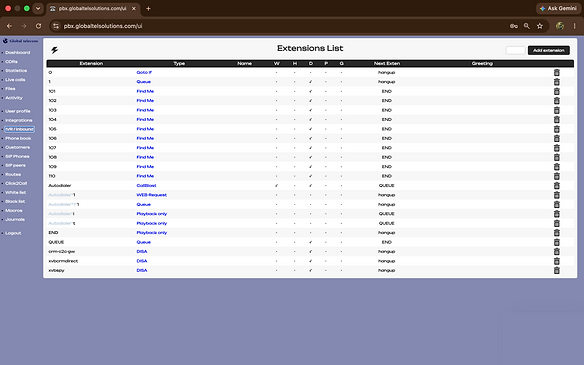Delete the QUEUE extension via trash icon

click(x=556, y=242)
